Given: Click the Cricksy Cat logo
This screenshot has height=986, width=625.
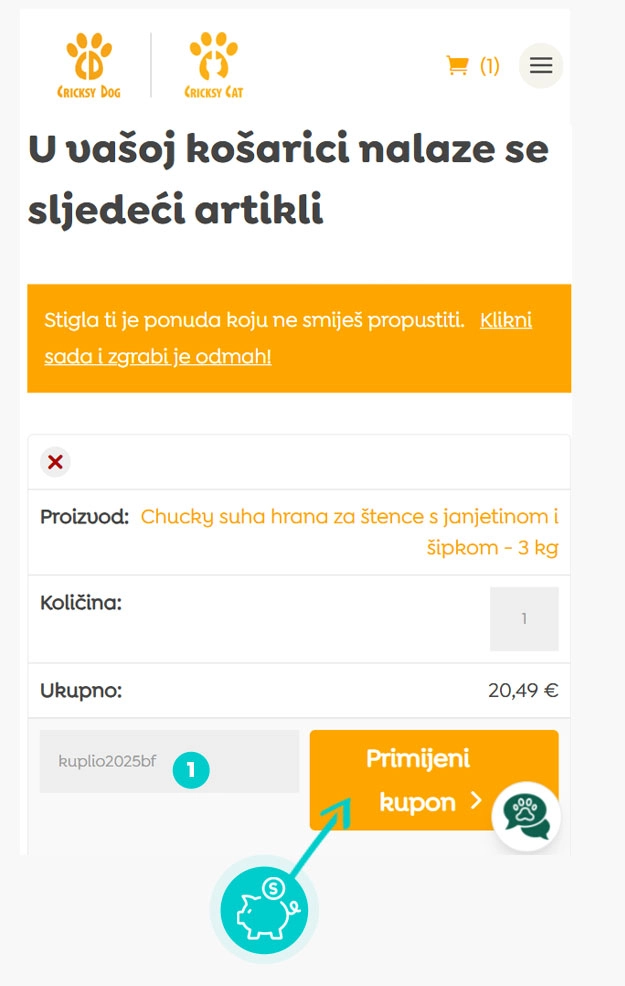Looking at the screenshot, I should (x=214, y=66).
